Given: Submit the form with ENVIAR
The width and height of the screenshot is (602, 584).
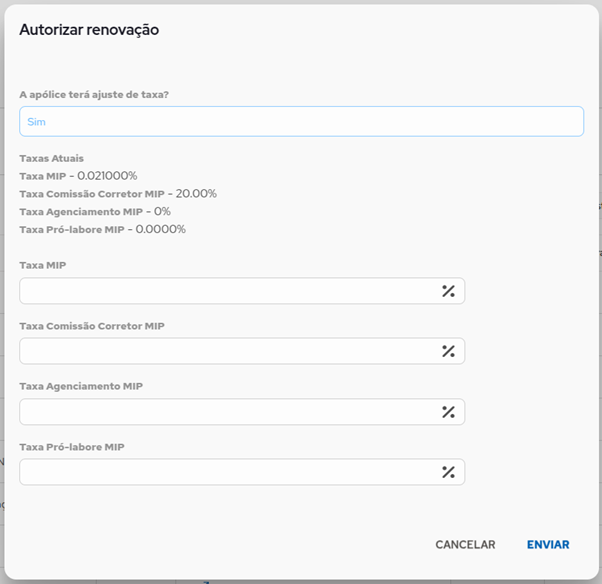Looking at the screenshot, I should [x=548, y=544].
